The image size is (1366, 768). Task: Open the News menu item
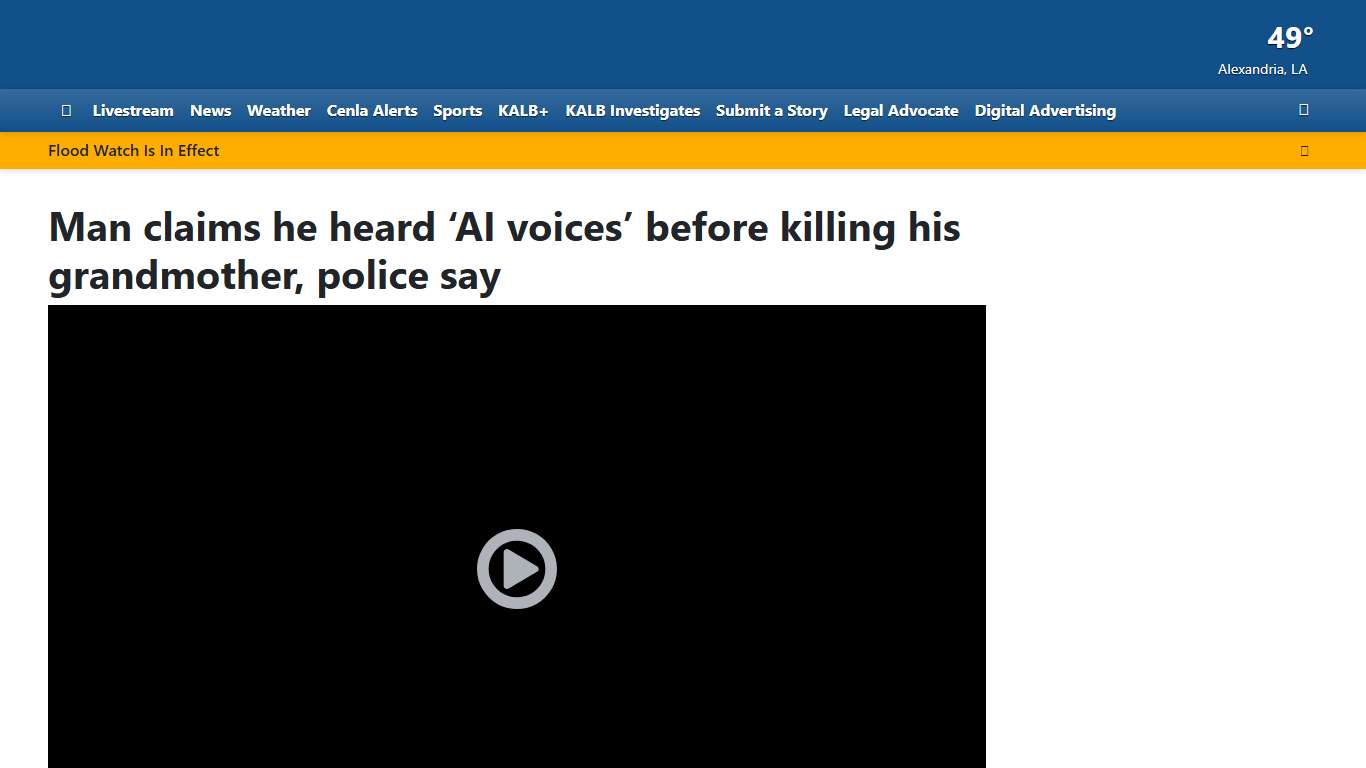(x=210, y=110)
